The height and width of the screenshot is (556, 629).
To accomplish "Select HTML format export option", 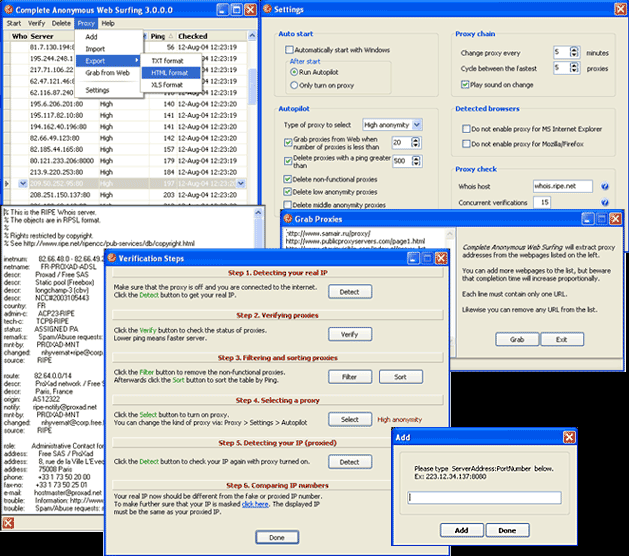I will [169, 73].
